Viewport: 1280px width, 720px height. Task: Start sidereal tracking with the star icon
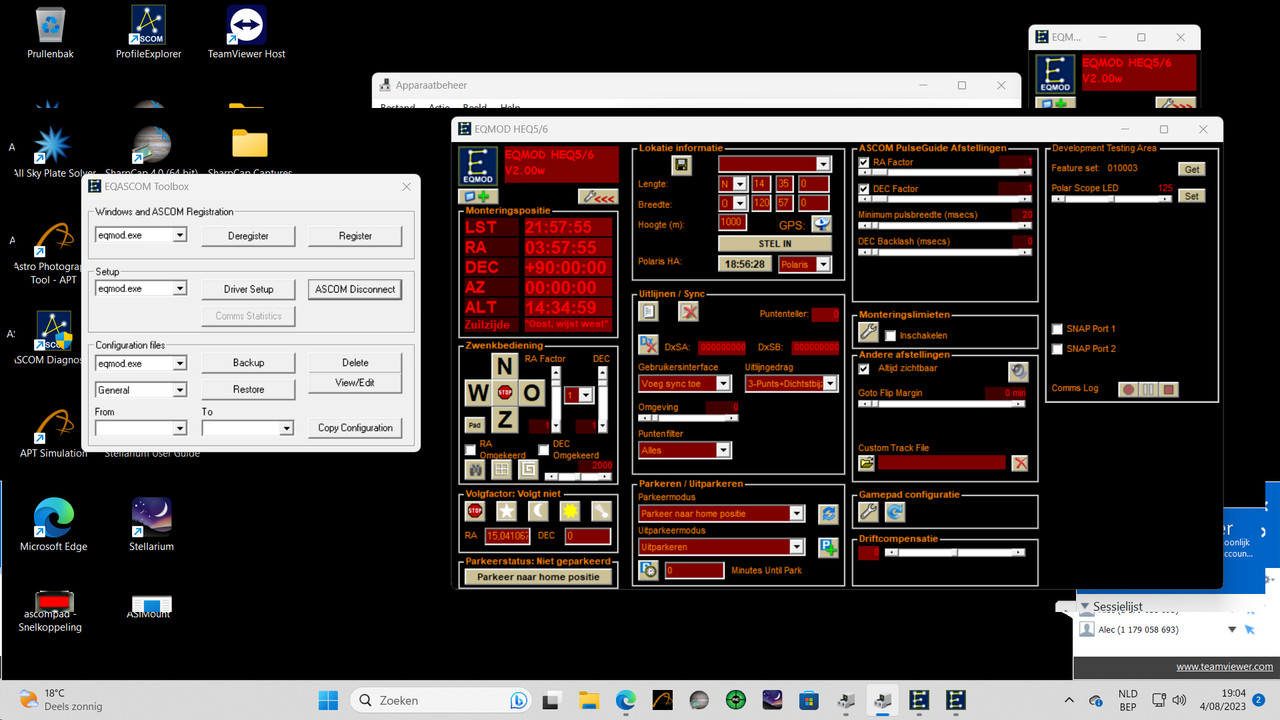point(507,511)
